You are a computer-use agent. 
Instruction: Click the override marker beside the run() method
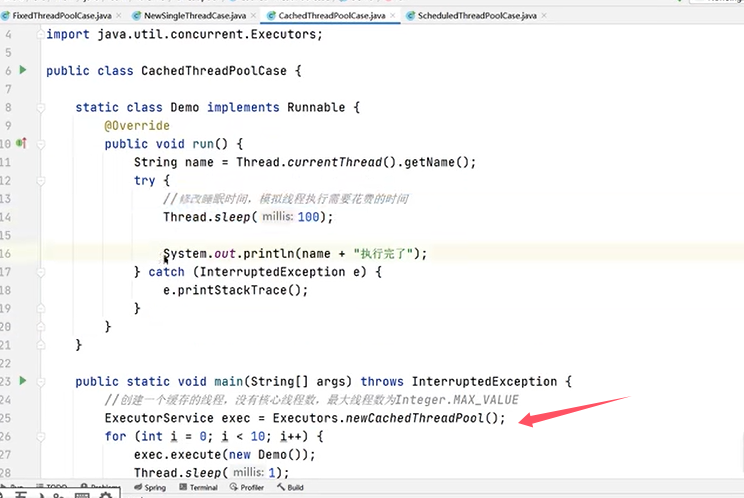[x=21, y=143]
